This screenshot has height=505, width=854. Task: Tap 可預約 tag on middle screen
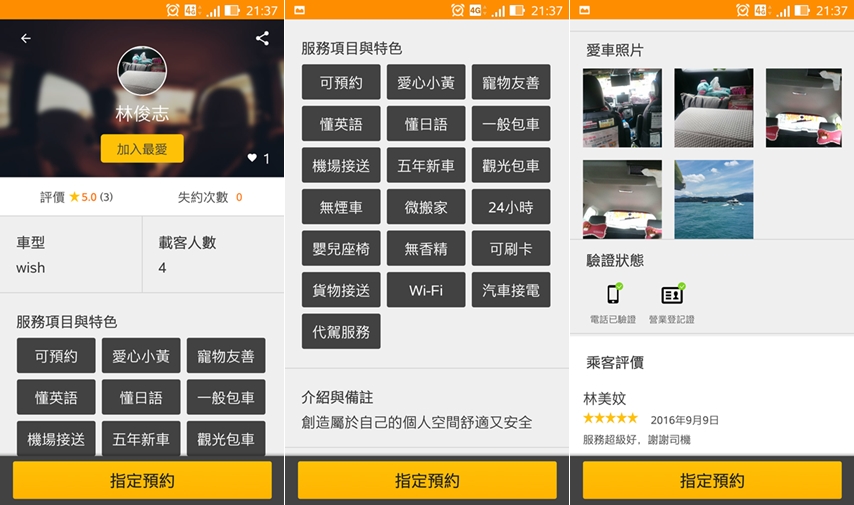[x=341, y=82]
